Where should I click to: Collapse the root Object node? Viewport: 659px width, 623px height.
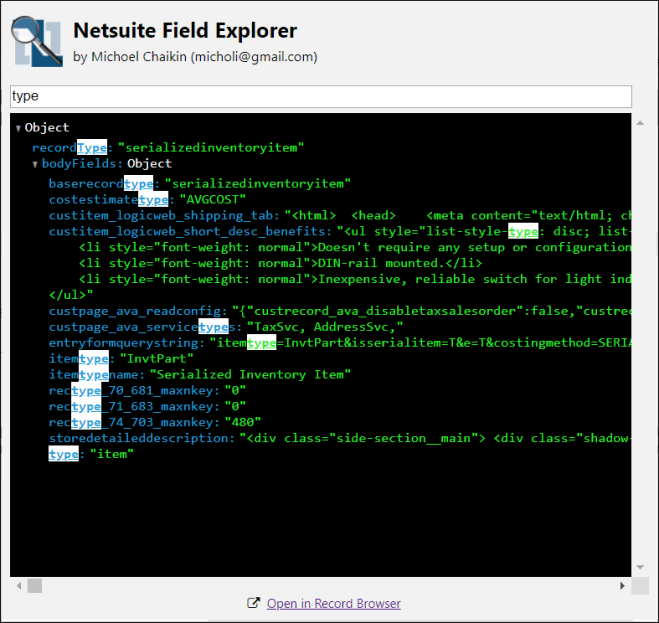pos(18,128)
